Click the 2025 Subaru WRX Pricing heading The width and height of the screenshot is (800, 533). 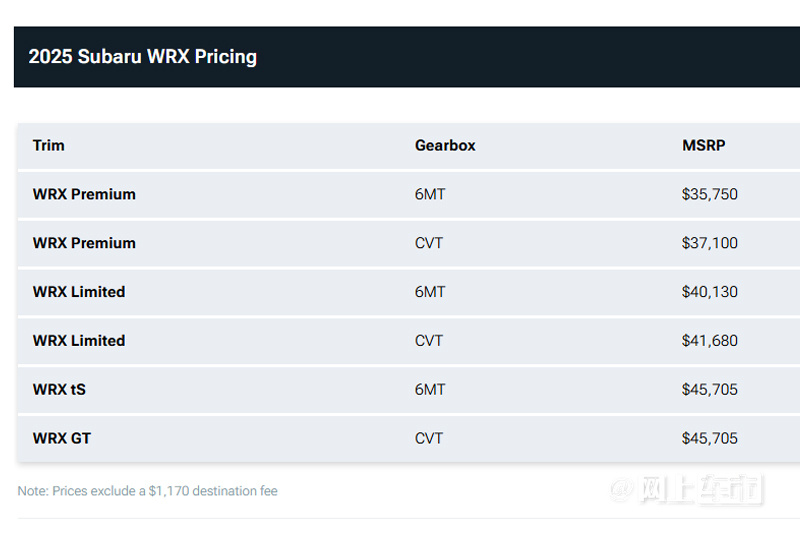[x=142, y=57]
